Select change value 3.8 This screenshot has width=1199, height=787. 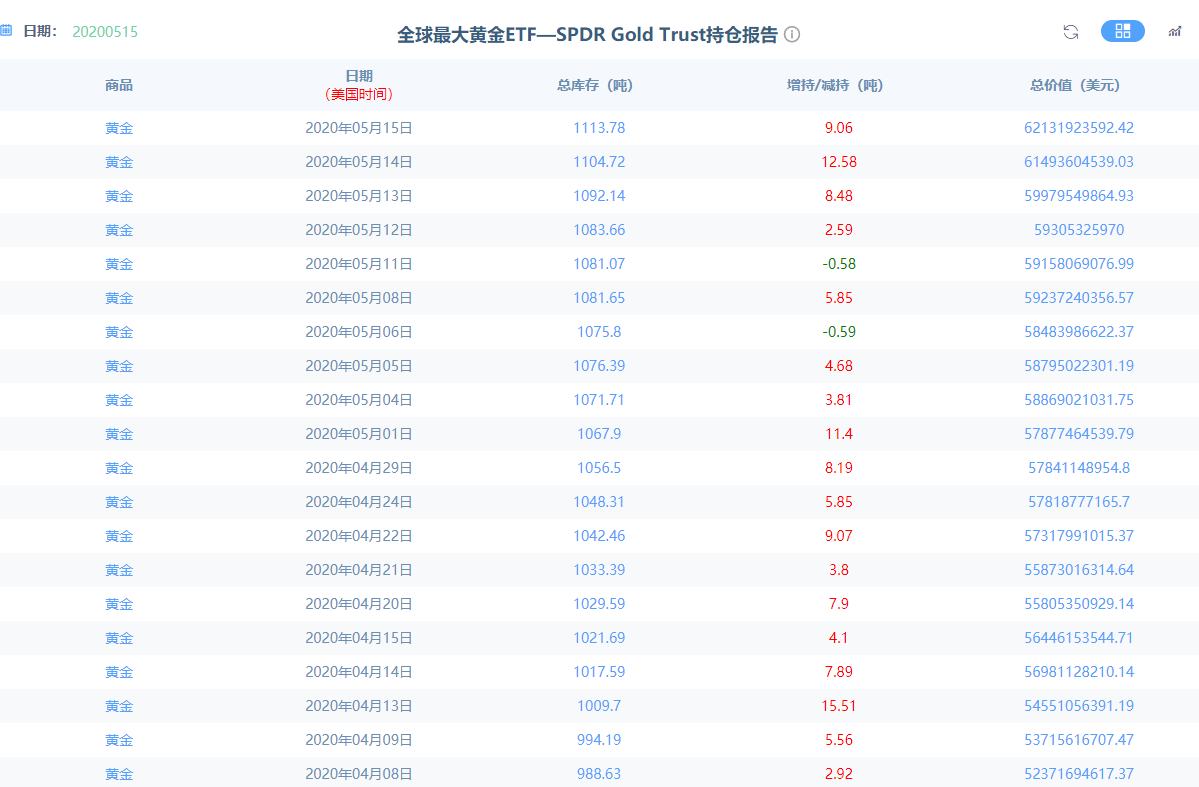click(839, 571)
